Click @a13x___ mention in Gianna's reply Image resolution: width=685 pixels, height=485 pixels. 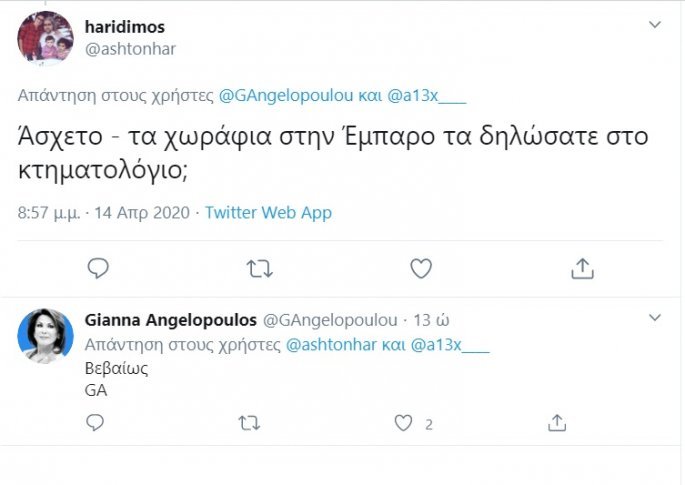[458, 346]
